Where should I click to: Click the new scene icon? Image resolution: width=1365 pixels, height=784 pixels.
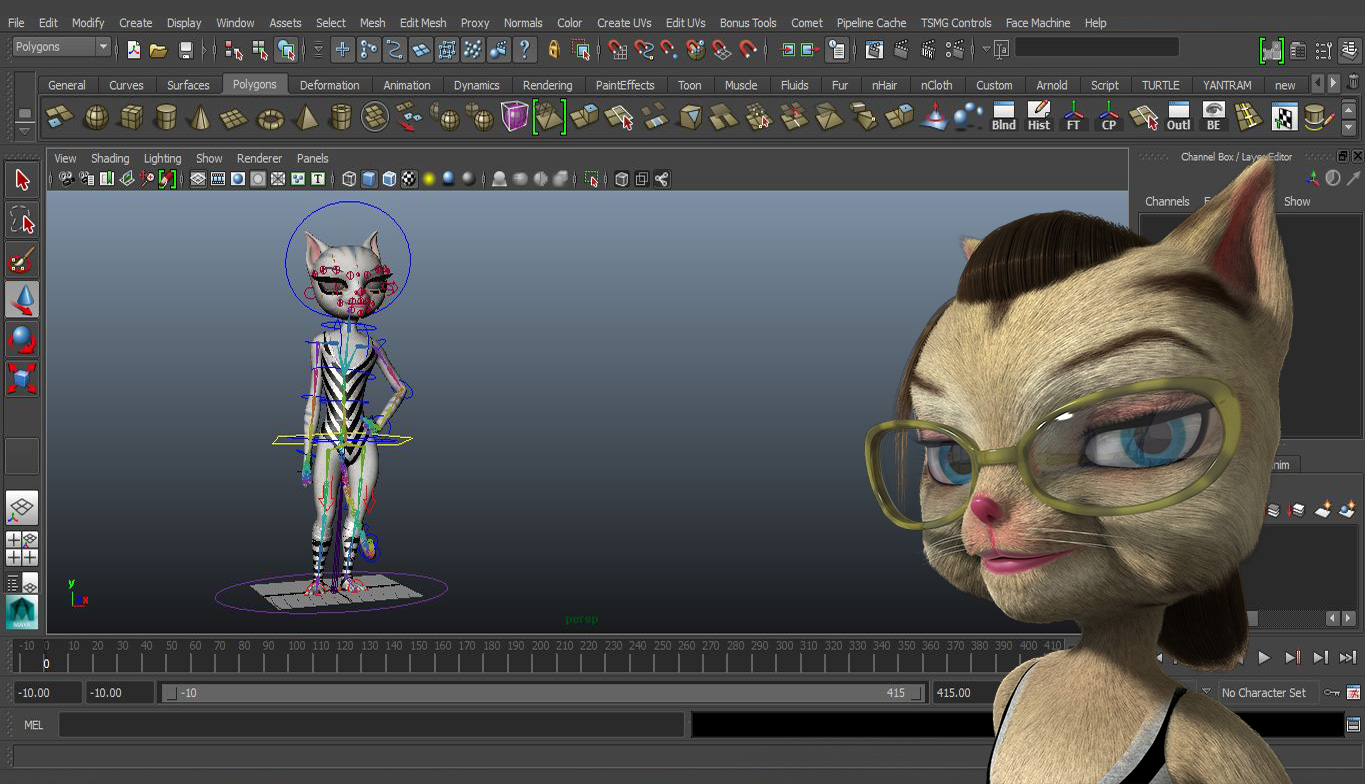click(x=134, y=49)
